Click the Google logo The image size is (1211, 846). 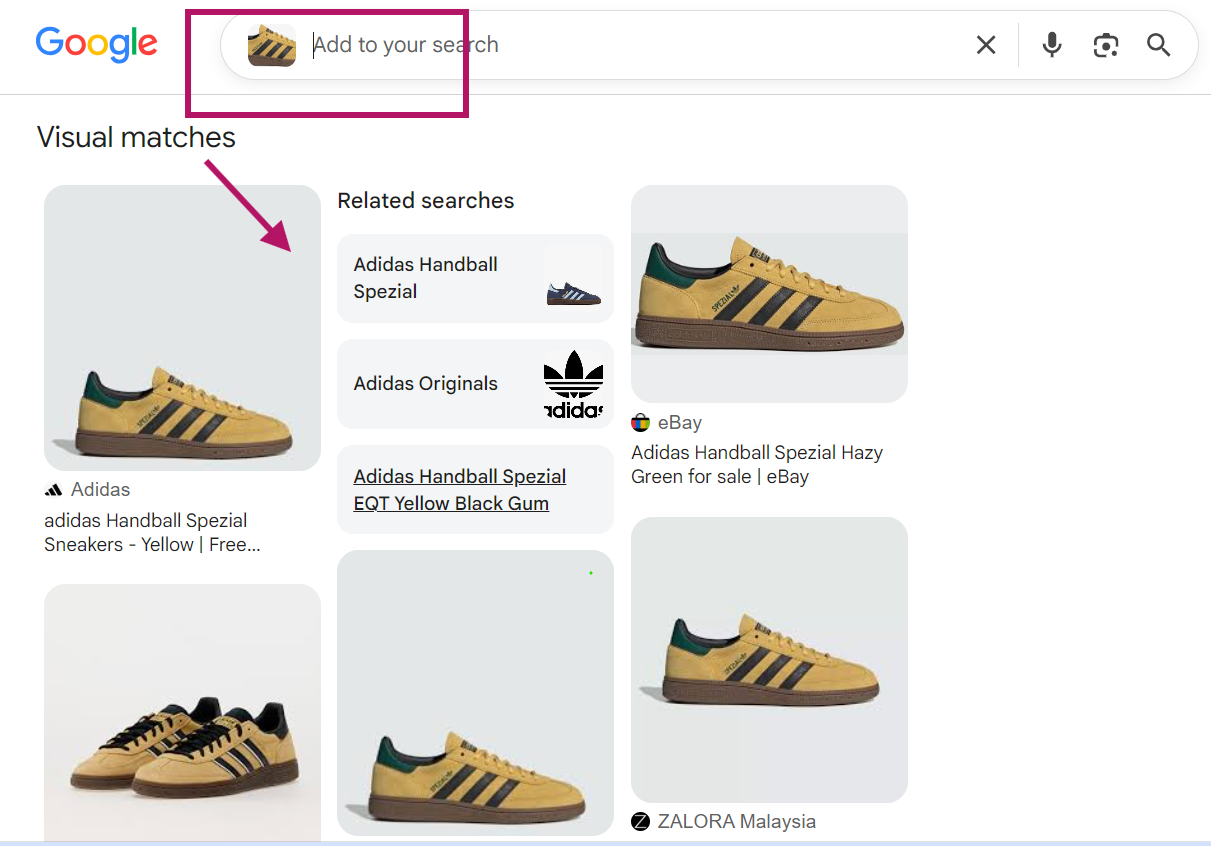coord(97,44)
